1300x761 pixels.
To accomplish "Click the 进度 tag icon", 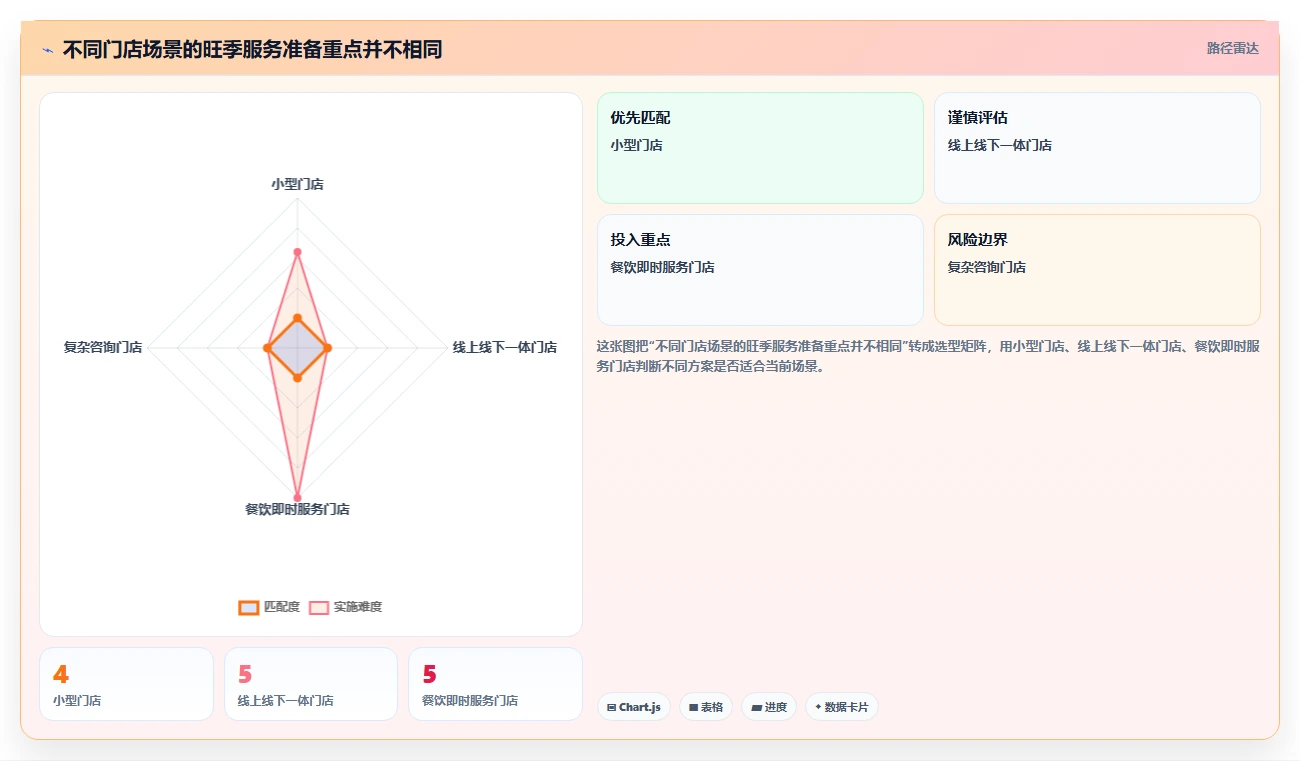I will (x=756, y=707).
